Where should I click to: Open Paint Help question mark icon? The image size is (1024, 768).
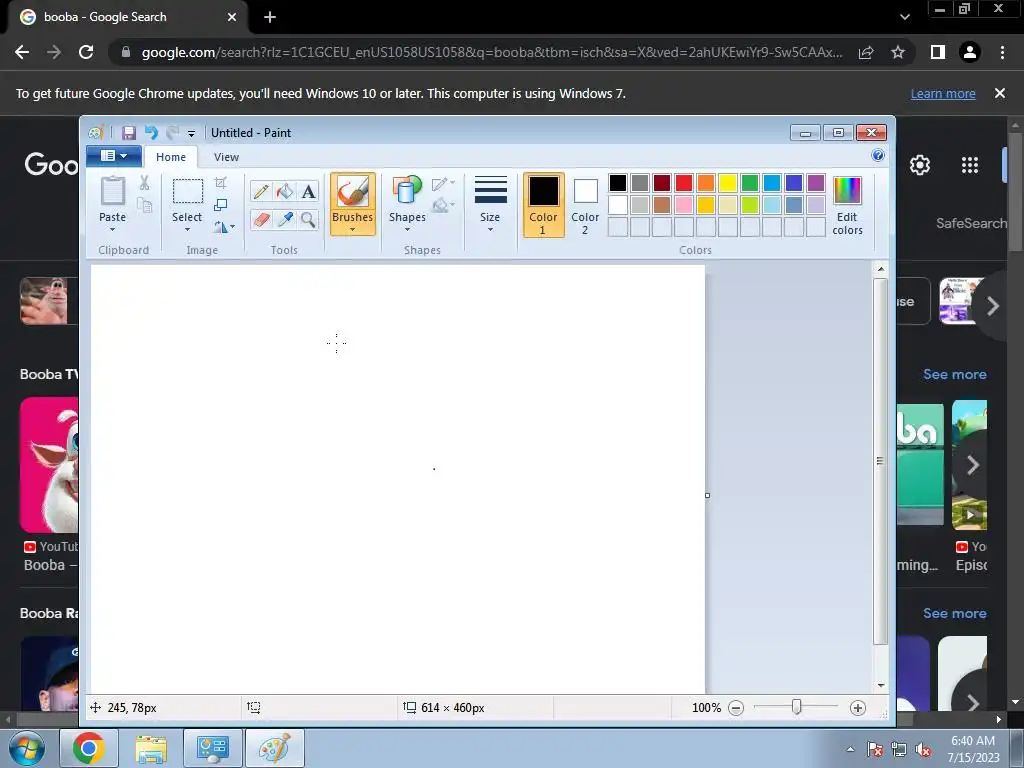[x=878, y=155]
